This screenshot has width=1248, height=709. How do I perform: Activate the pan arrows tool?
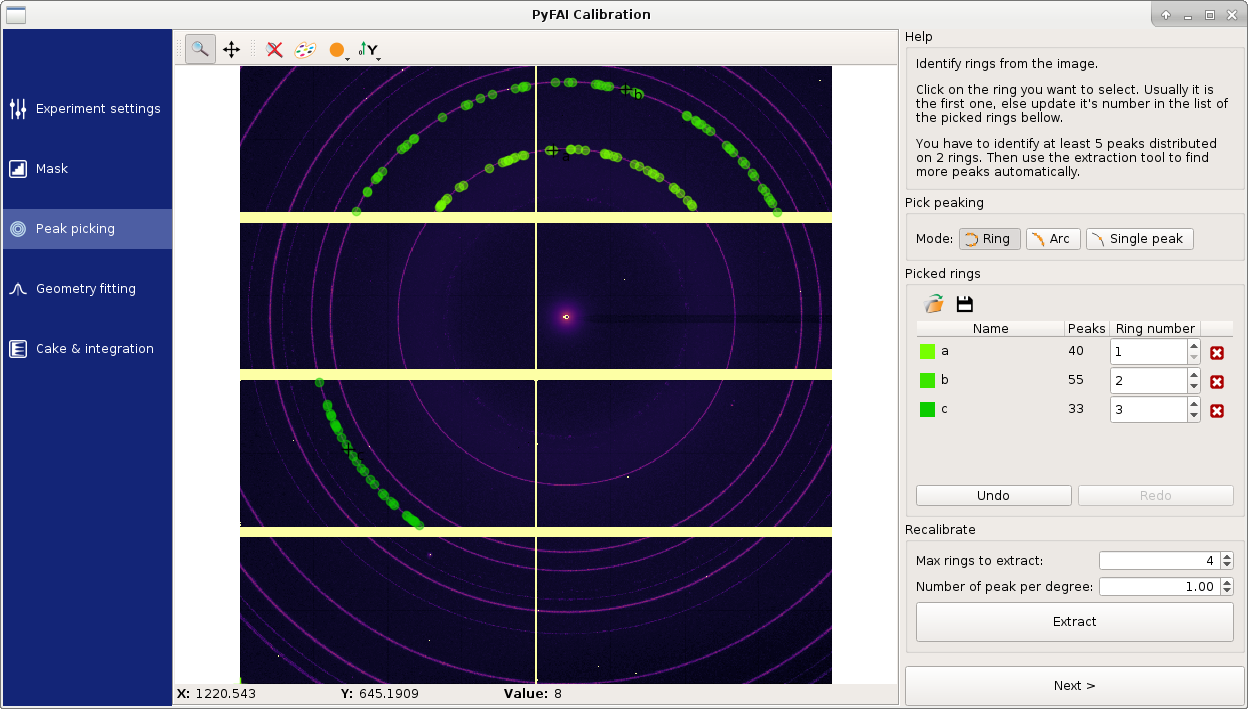(x=231, y=49)
